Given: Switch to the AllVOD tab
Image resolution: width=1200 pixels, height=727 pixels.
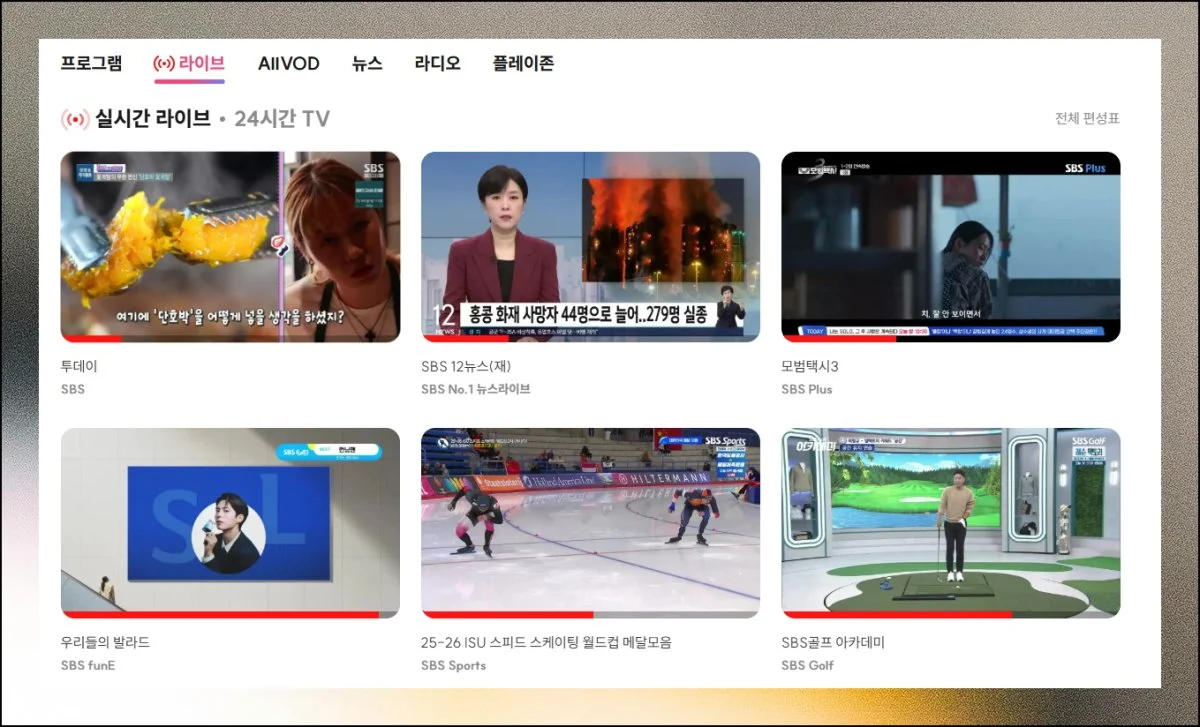Looking at the screenshot, I should (288, 64).
